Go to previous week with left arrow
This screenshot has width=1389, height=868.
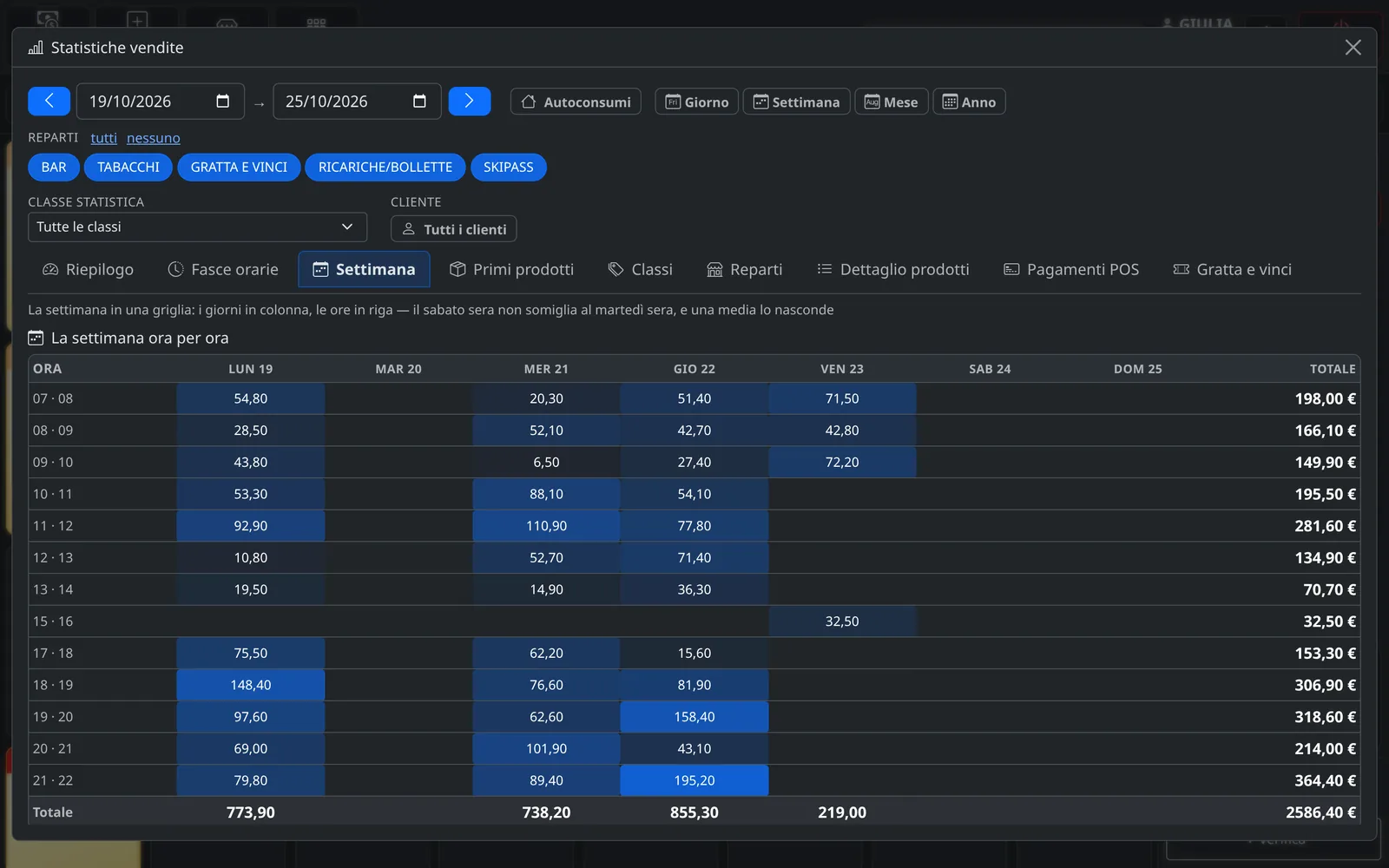pyautogui.click(x=49, y=102)
